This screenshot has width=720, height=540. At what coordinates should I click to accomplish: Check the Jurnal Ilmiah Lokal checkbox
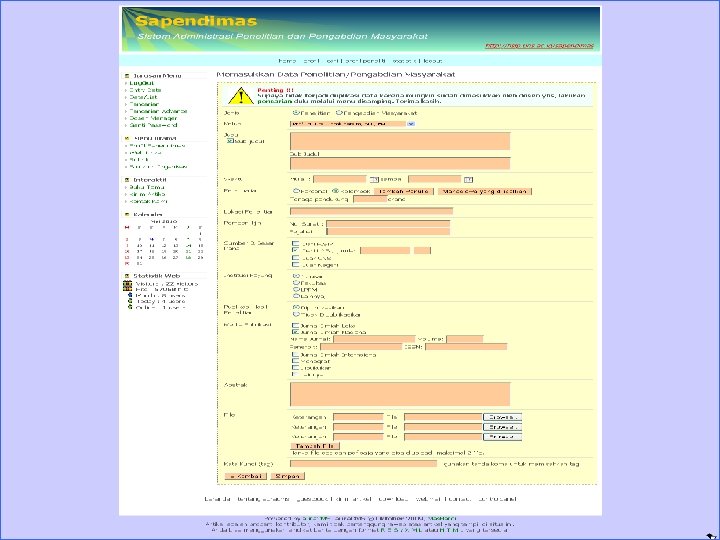[x=296, y=325]
